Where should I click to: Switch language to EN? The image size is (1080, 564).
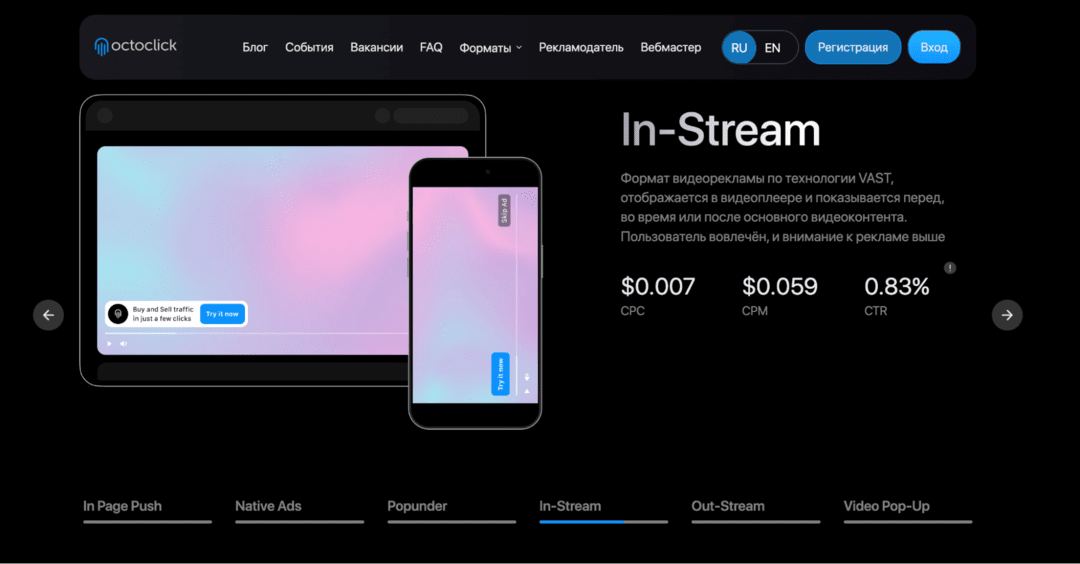click(x=773, y=48)
